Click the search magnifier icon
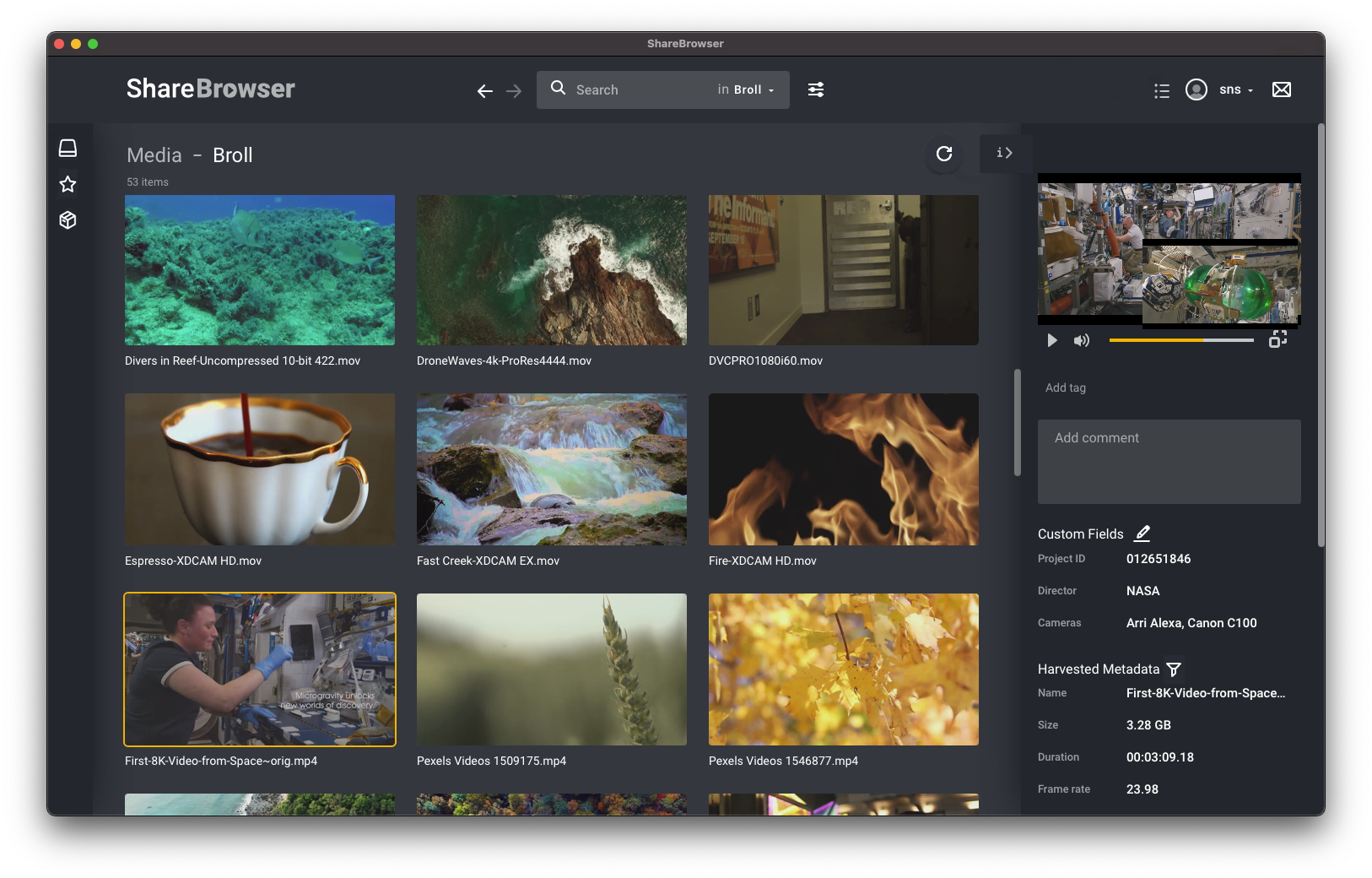Viewport: 1372px width, 878px height. pyautogui.click(x=558, y=88)
